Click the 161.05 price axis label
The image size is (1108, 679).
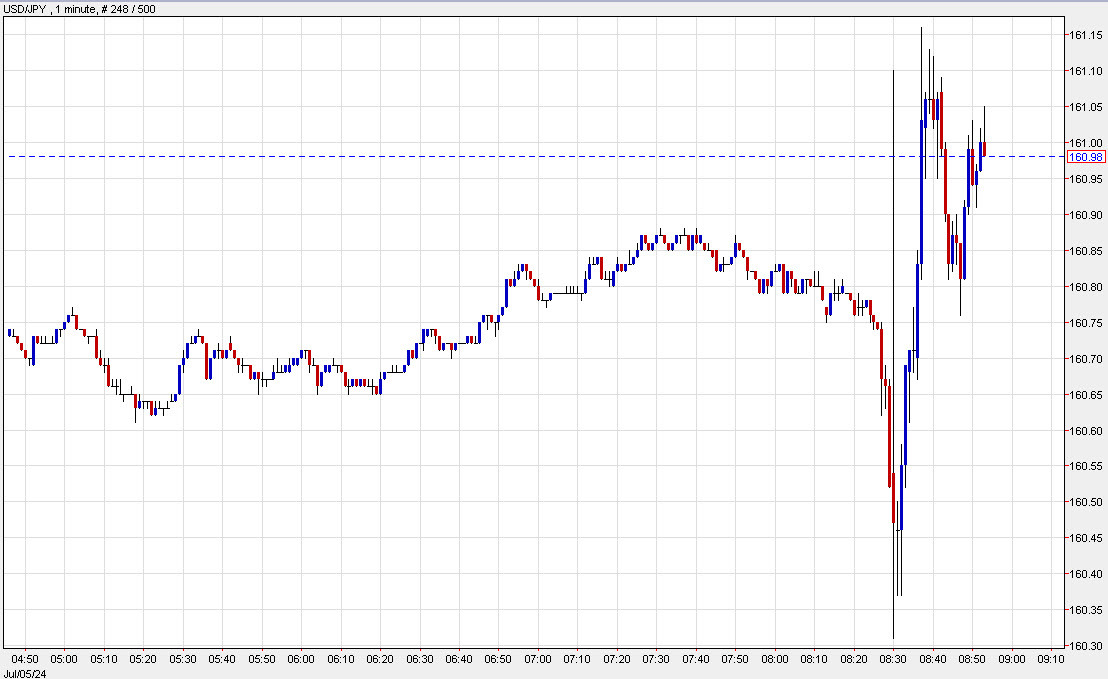point(1085,107)
